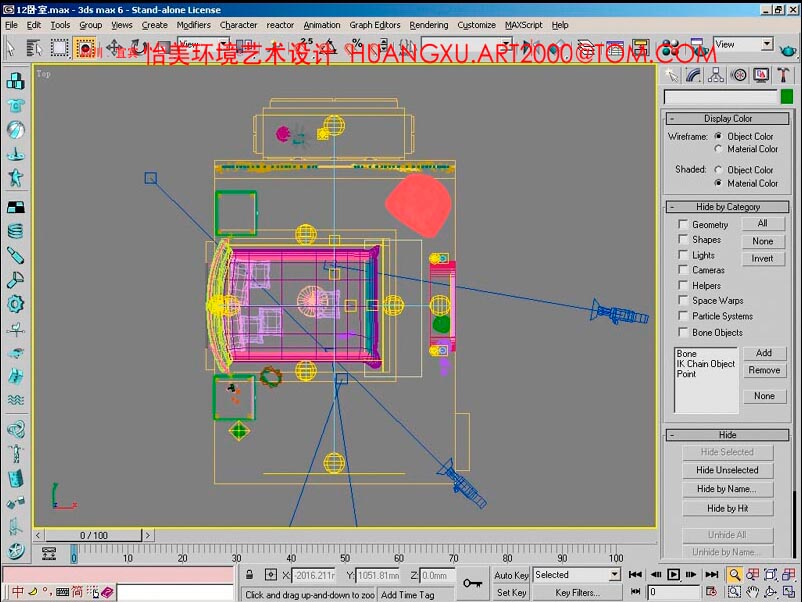Click the stacked rings icon in left toolbar

(15, 231)
